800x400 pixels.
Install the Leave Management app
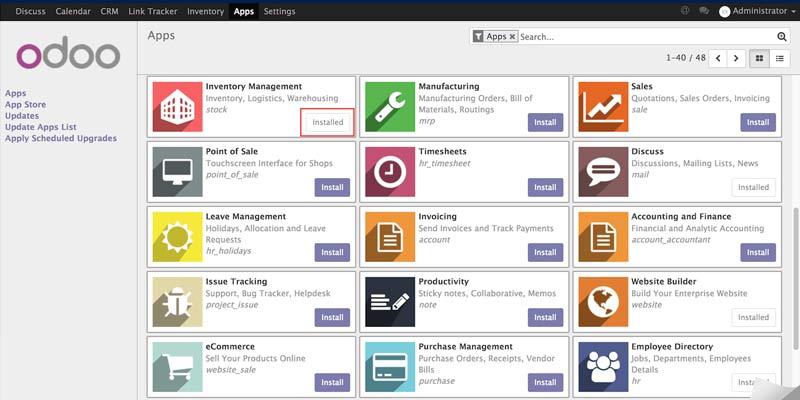pos(332,252)
